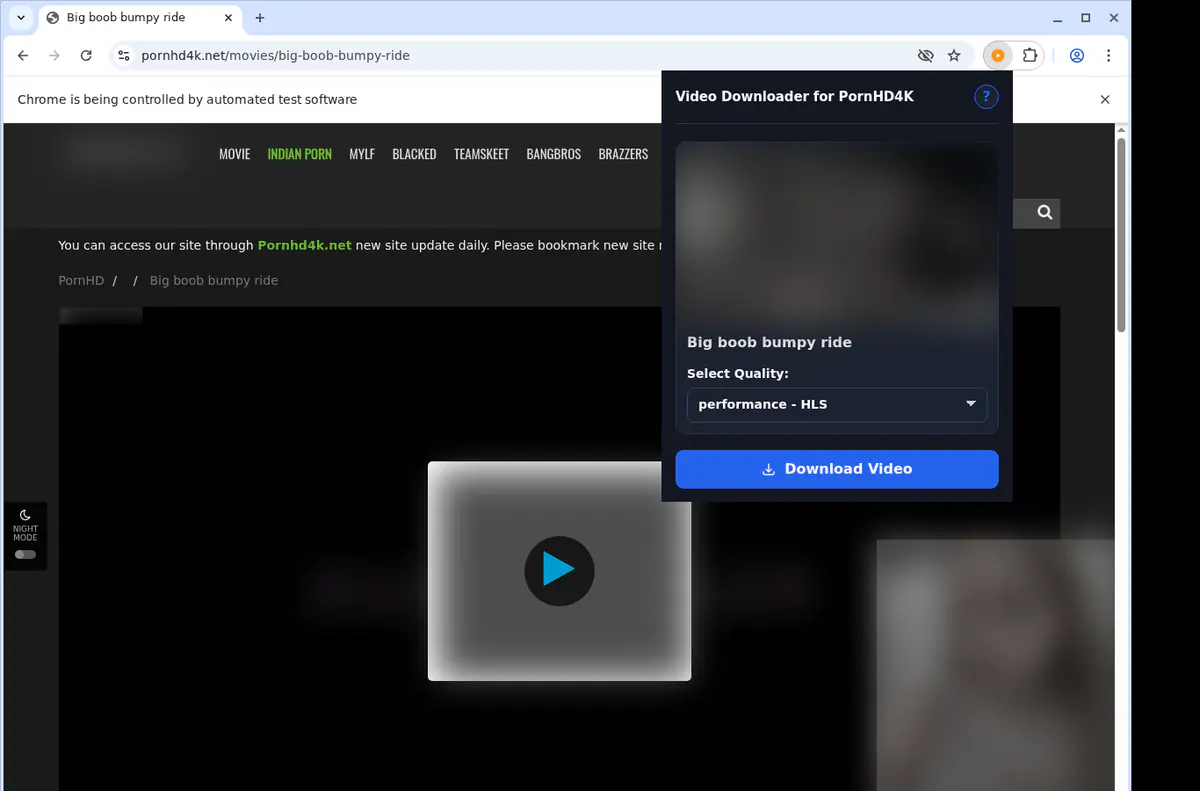Screen dimensions: 1200x791
Task: Reload the current page
Action: point(86,56)
